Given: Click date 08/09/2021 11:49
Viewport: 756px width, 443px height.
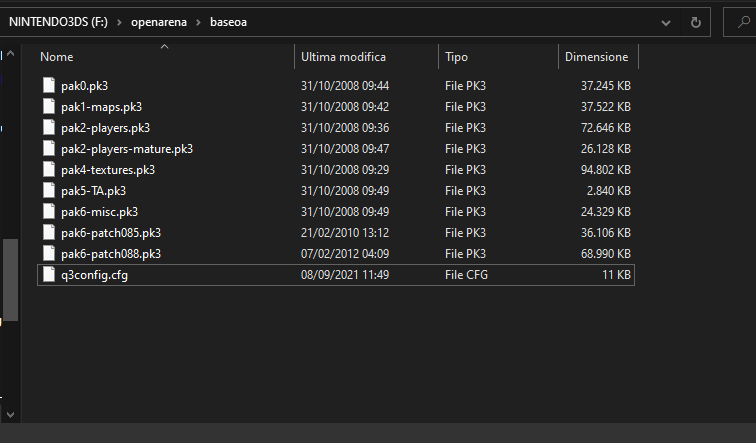Looking at the screenshot, I should tap(345, 275).
